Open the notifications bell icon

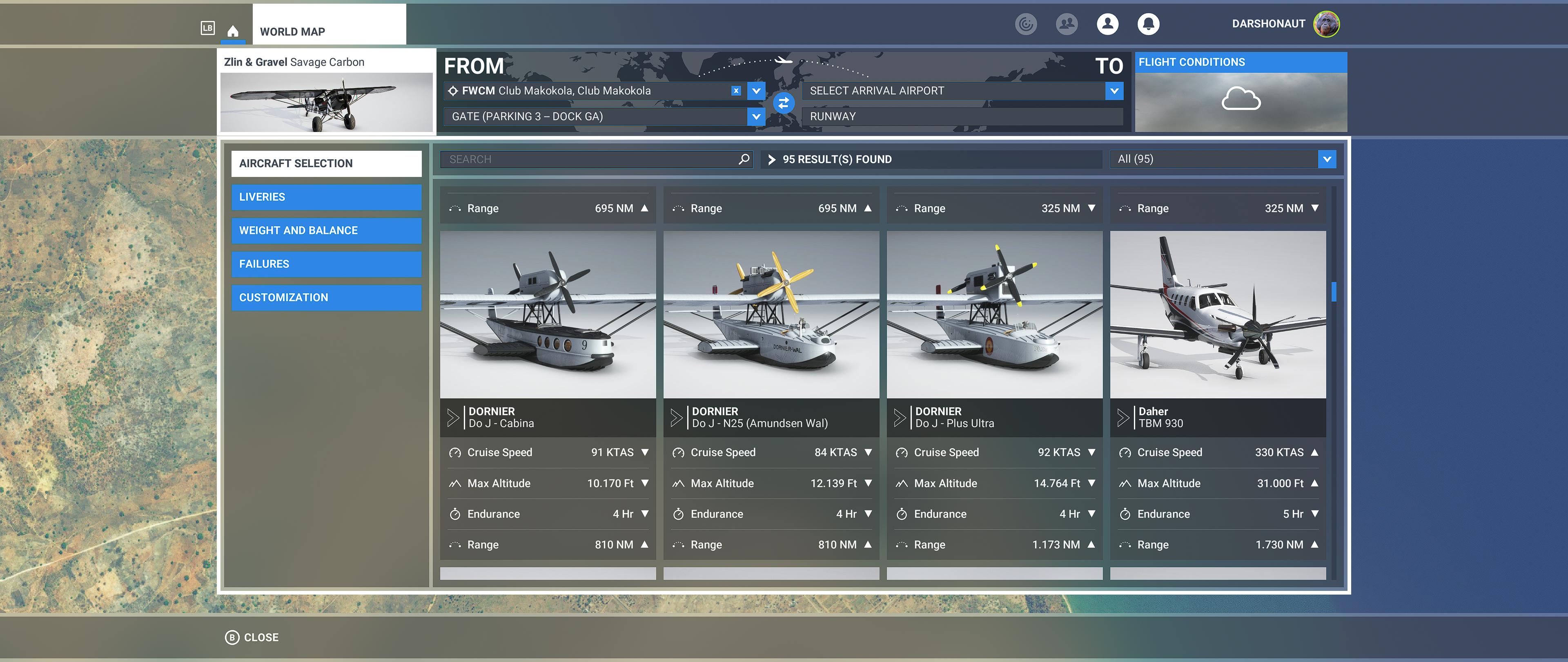coord(1148,24)
